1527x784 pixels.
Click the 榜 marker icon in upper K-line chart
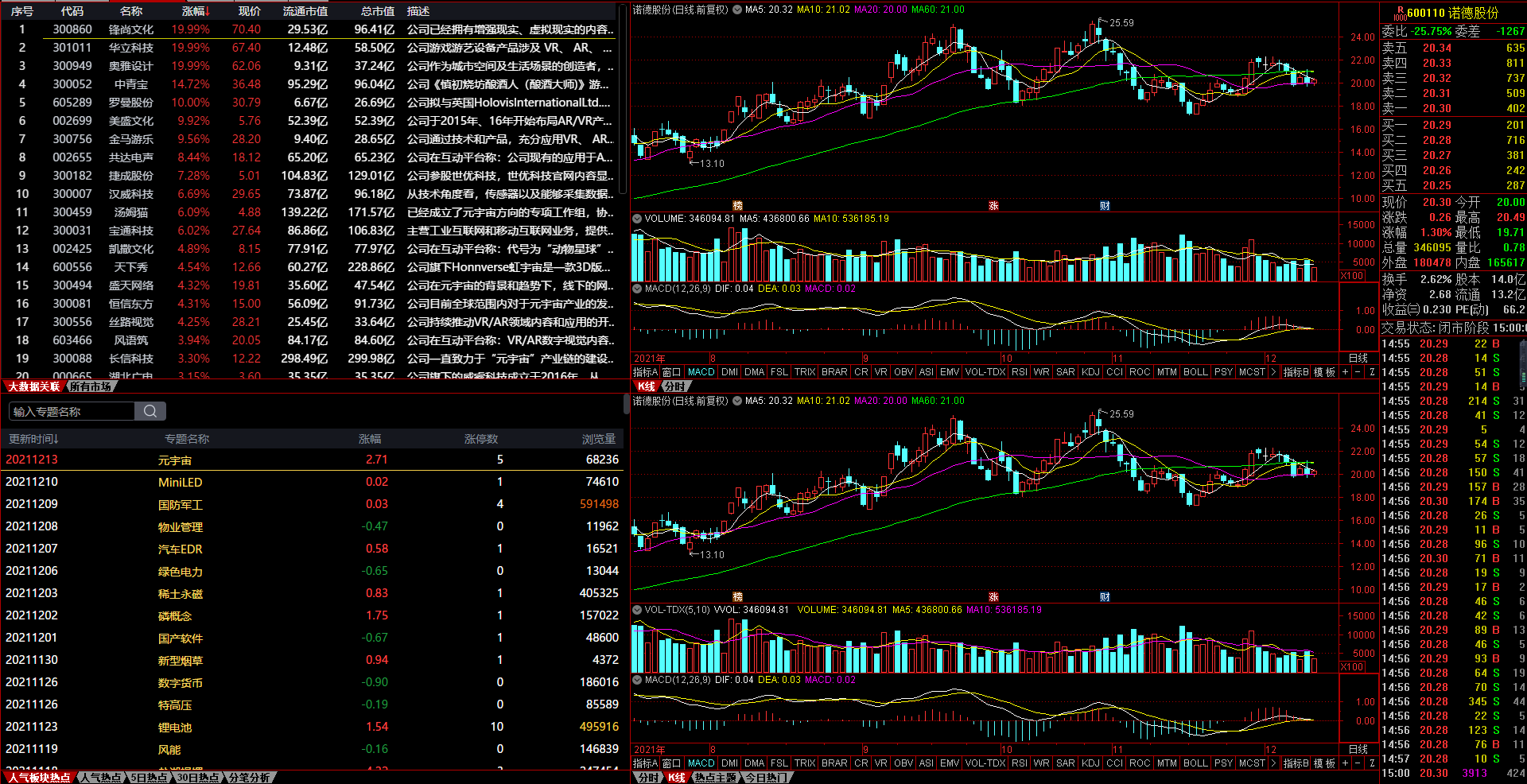click(x=737, y=205)
